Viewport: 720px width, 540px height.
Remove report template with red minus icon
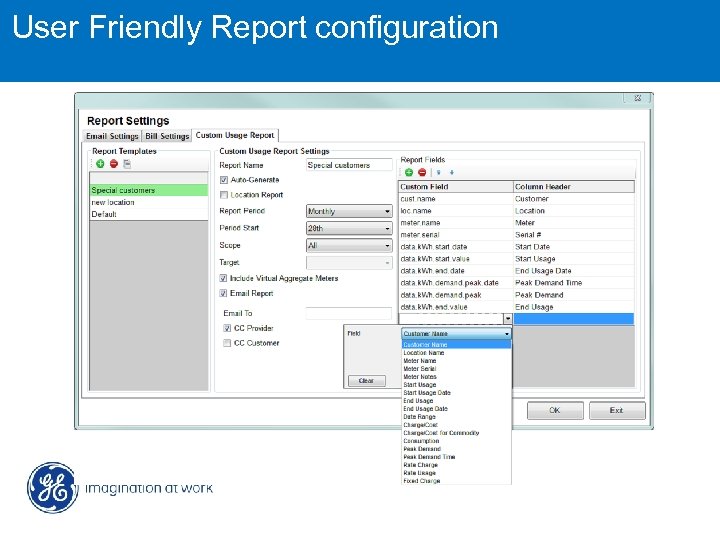(x=114, y=163)
